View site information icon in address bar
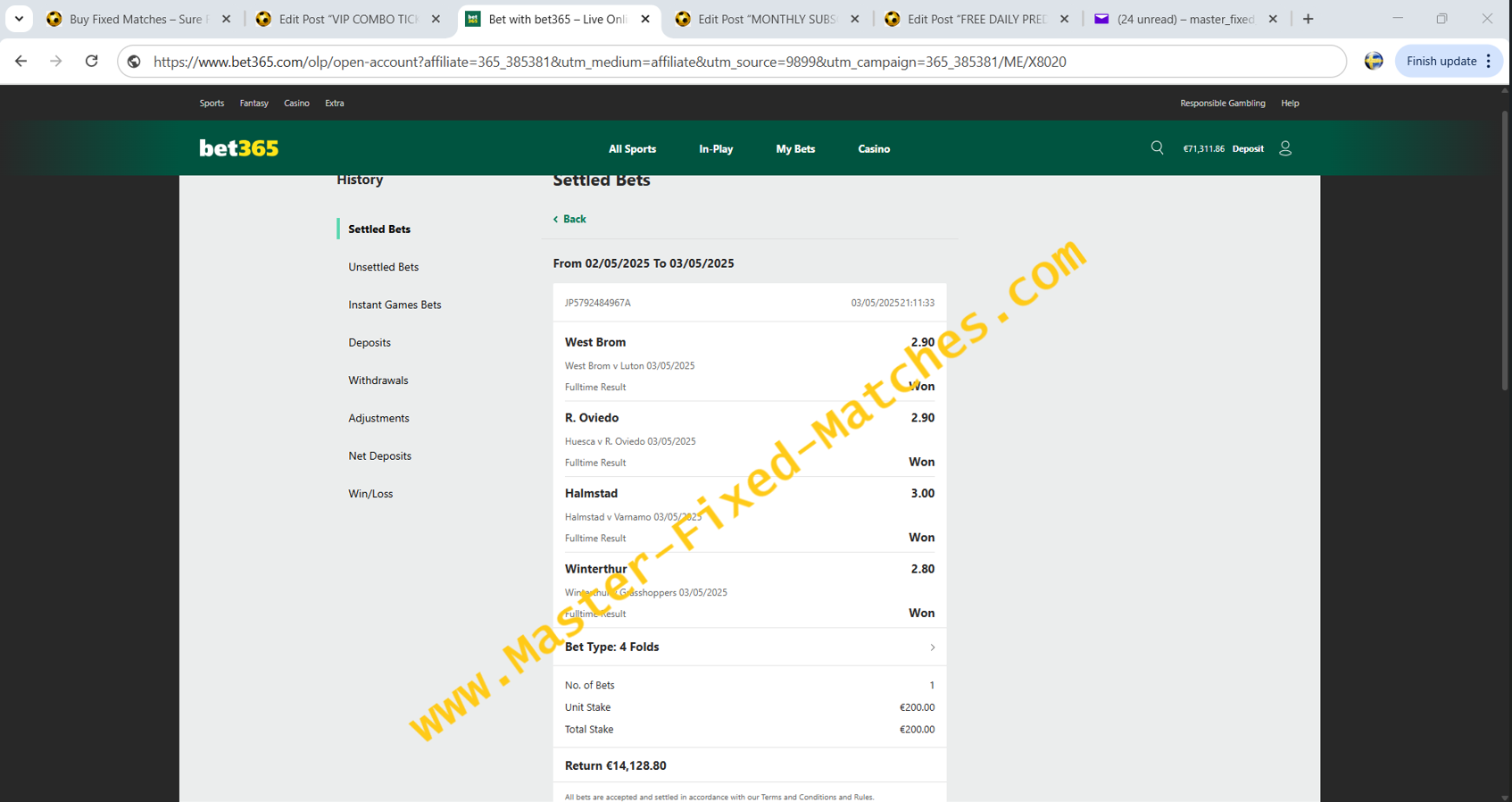This screenshot has width=1512, height=802. 134,62
